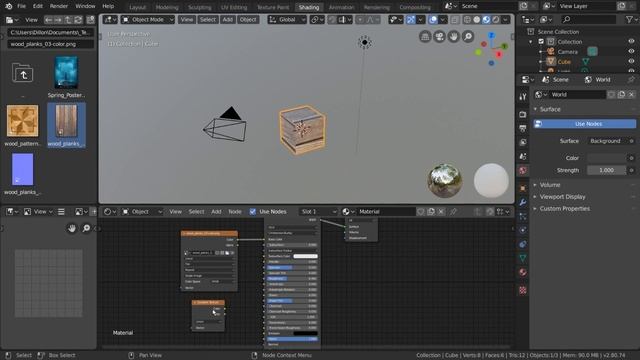Viewport: 640px width, 360px height.
Task: Click the Use Nodes button in World panel
Action: 584,124
